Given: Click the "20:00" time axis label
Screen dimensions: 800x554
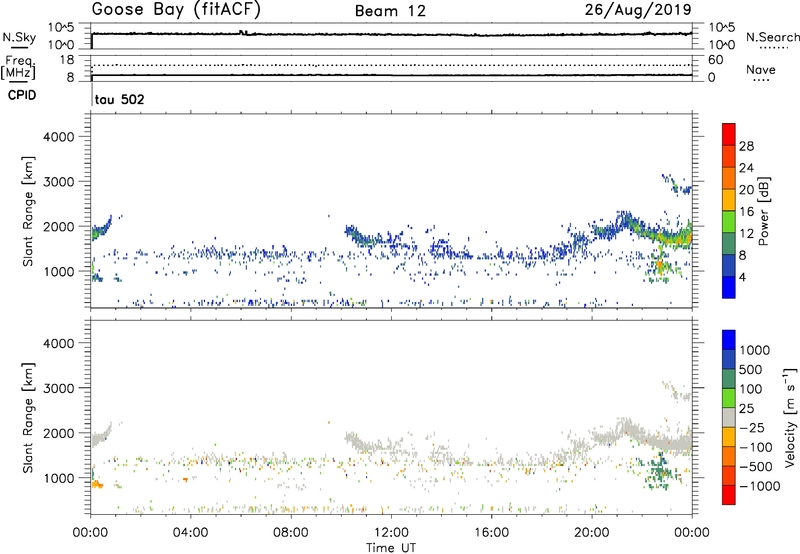Looking at the screenshot, I should [x=592, y=533].
